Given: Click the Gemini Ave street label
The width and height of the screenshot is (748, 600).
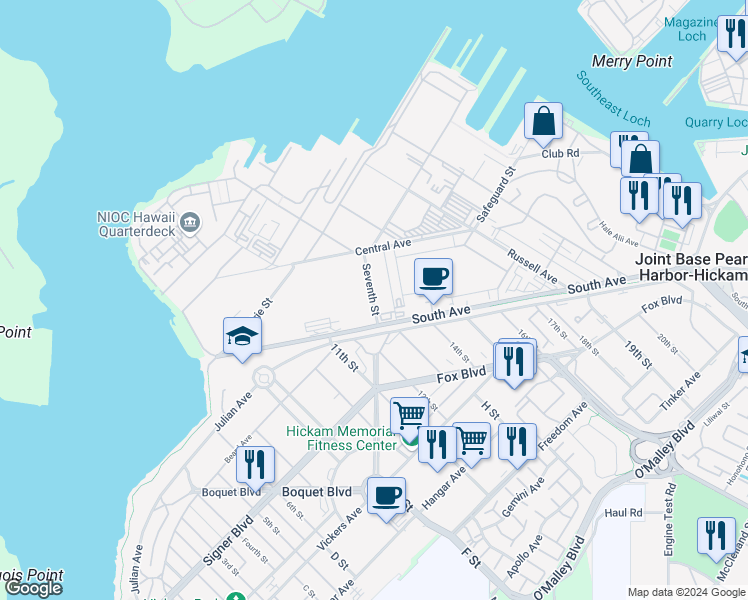Looking at the screenshot, I should pos(523,497).
